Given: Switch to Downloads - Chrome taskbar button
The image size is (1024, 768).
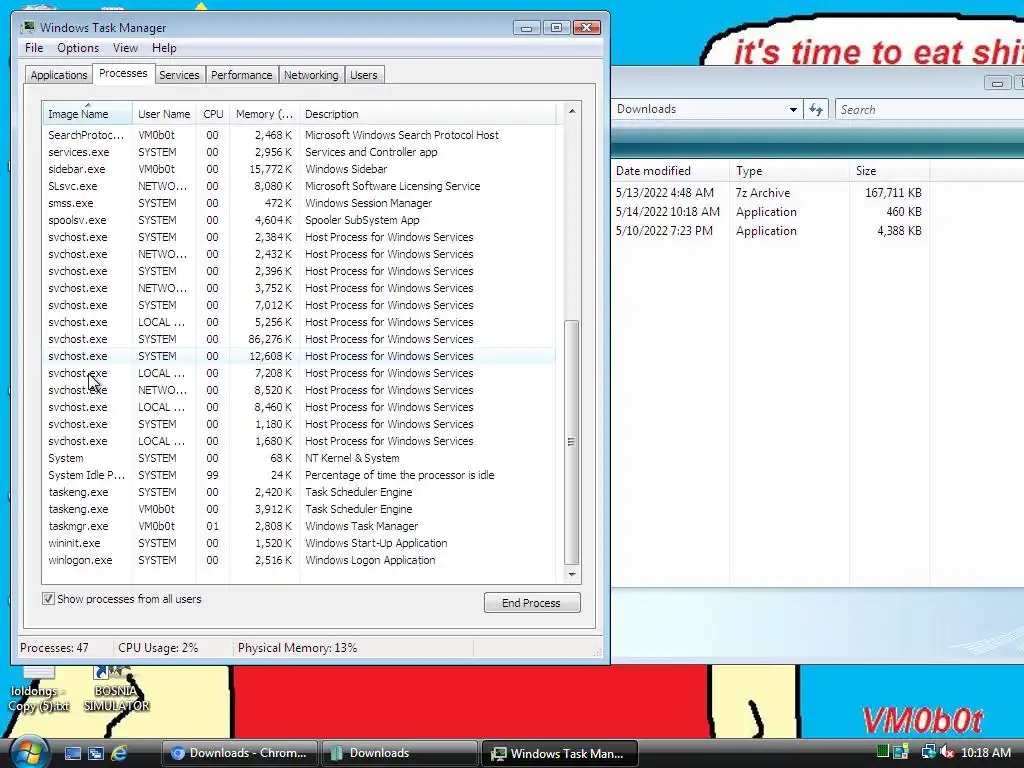Looking at the screenshot, I should click(x=240, y=753).
